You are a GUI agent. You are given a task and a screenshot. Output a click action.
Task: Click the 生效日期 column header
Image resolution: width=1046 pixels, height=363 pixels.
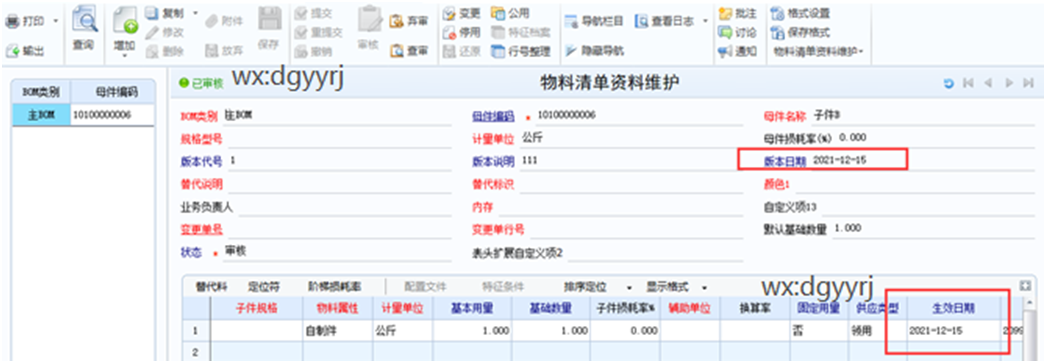[953, 308]
